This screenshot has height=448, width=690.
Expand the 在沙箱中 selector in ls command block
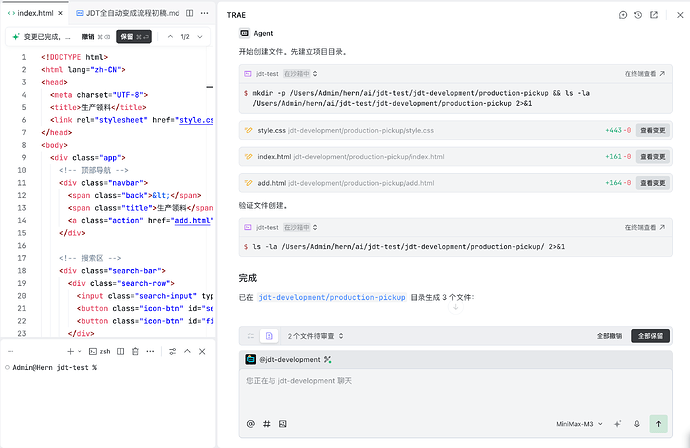300,227
